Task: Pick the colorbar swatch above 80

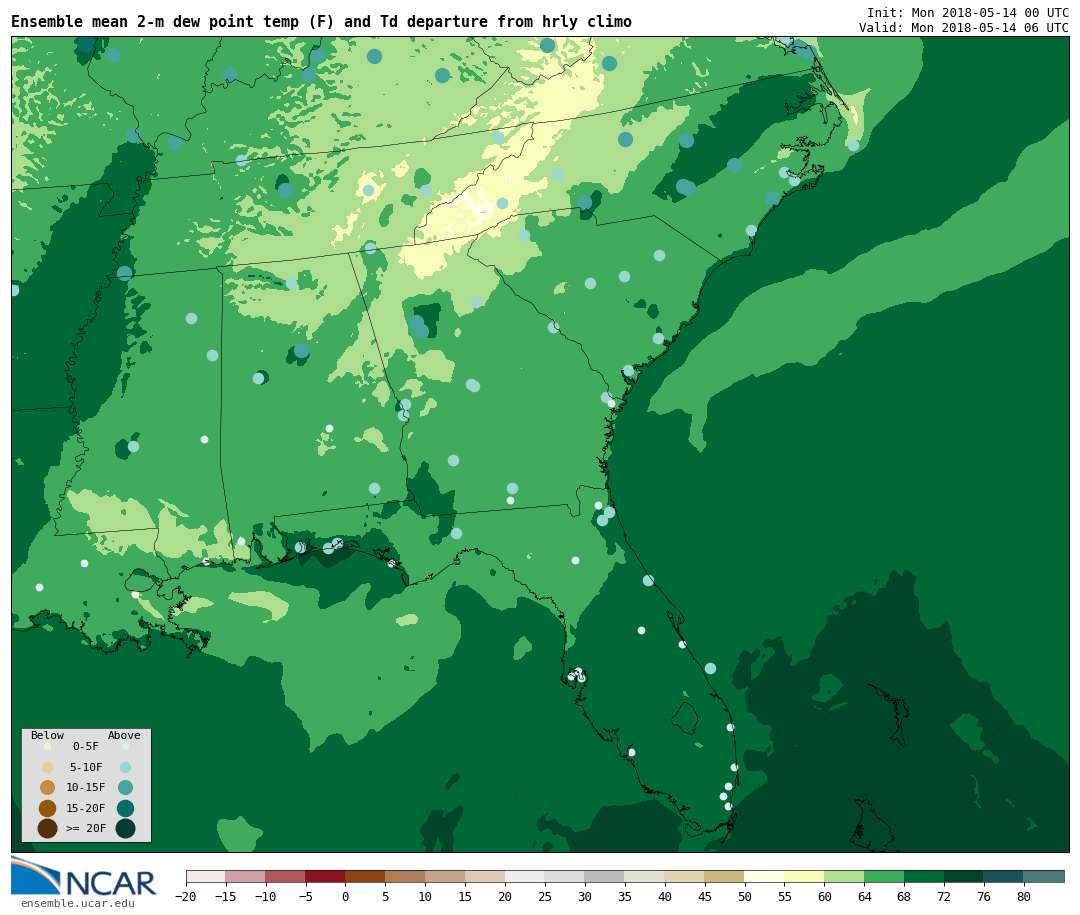Action: pyautogui.click(x=1045, y=876)
